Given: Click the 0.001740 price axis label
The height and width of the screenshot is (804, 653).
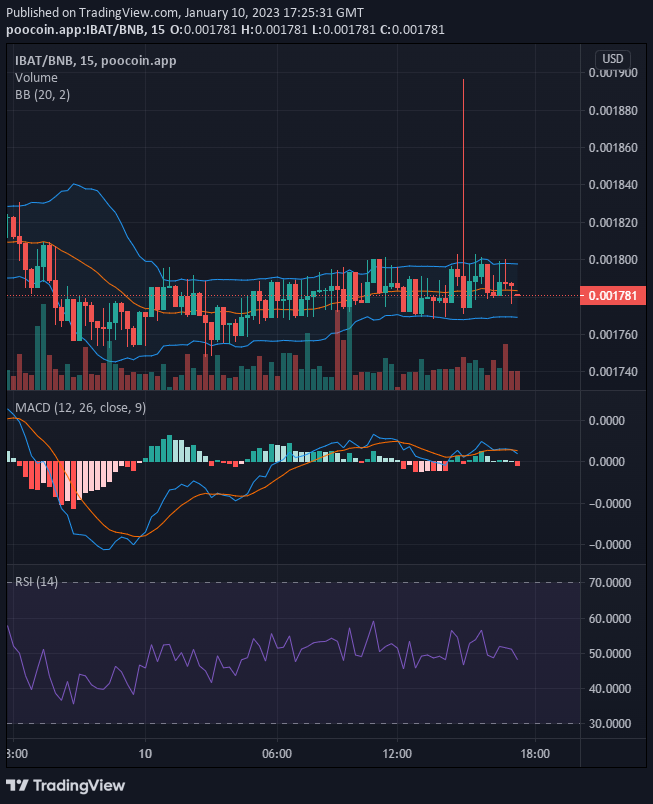Looking at the screenshot, I should (613, 371).
